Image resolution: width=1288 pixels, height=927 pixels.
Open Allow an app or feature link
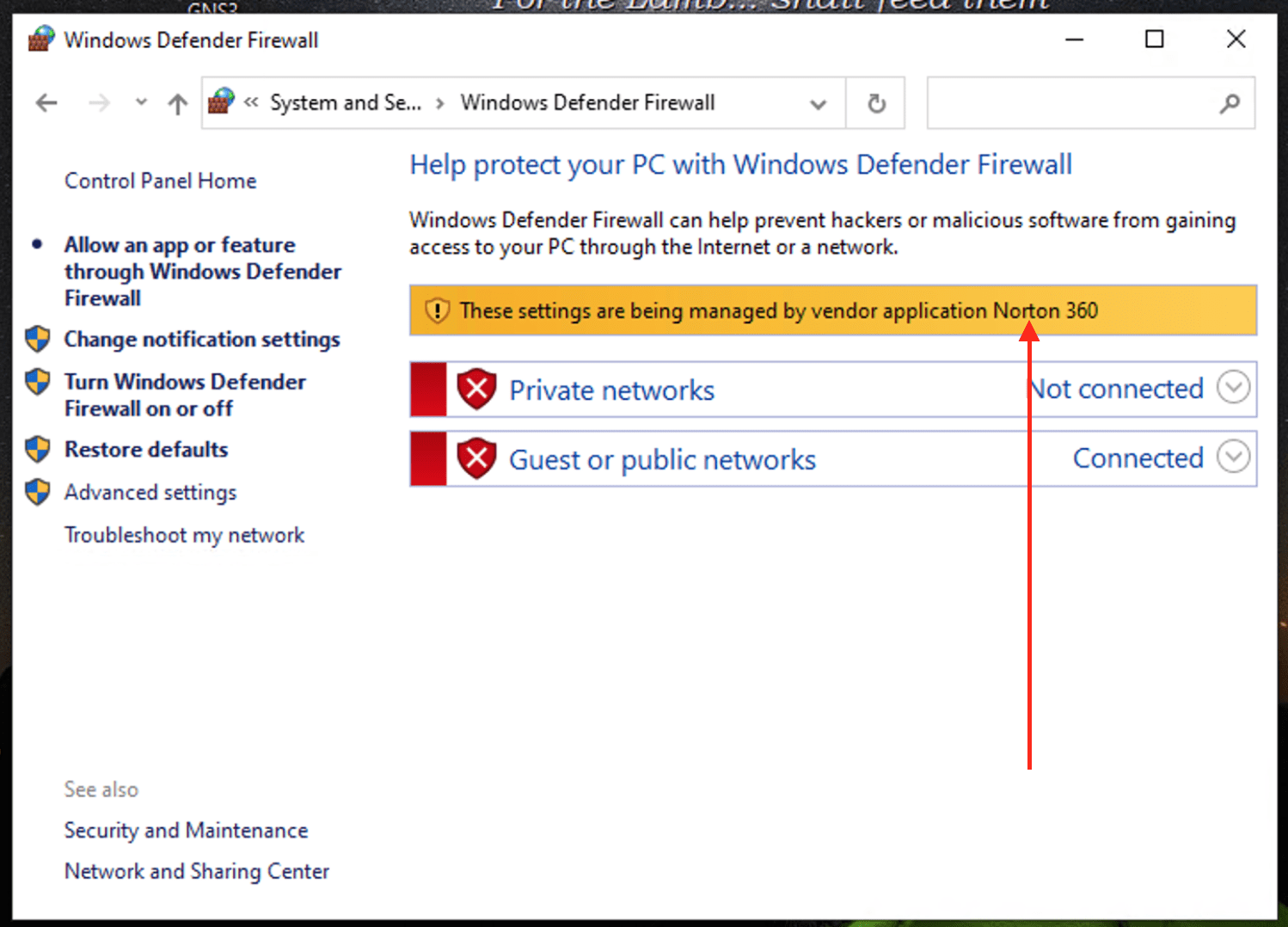[202, 271]
